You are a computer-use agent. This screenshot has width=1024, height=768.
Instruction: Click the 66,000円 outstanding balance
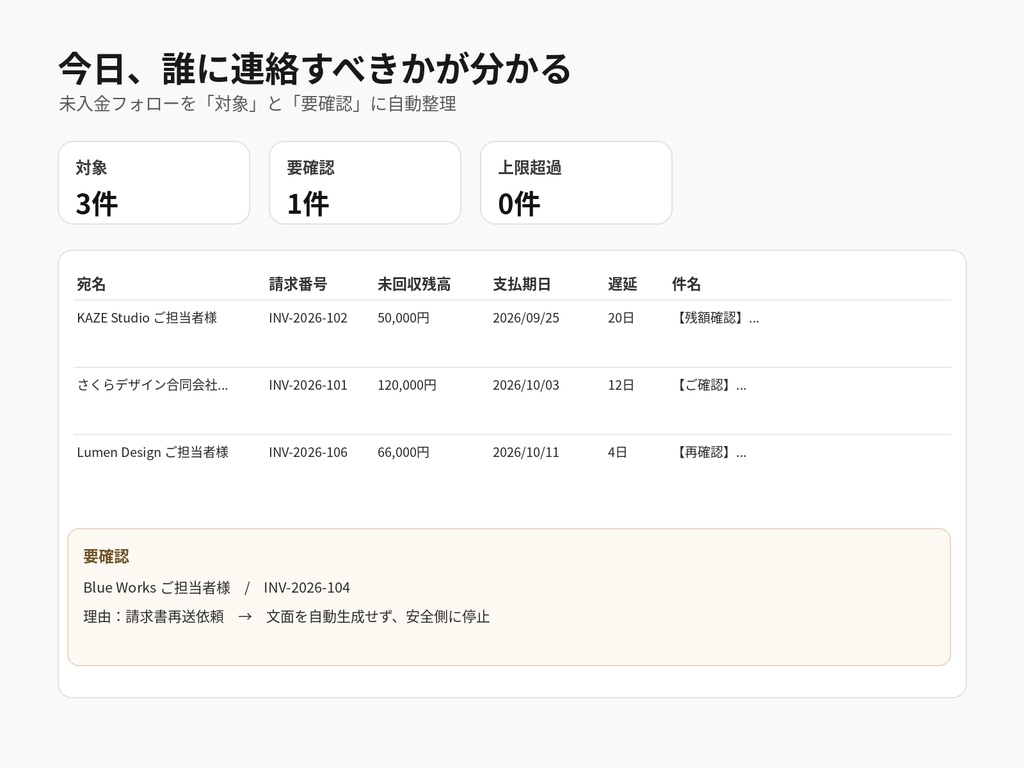(404, 453)
